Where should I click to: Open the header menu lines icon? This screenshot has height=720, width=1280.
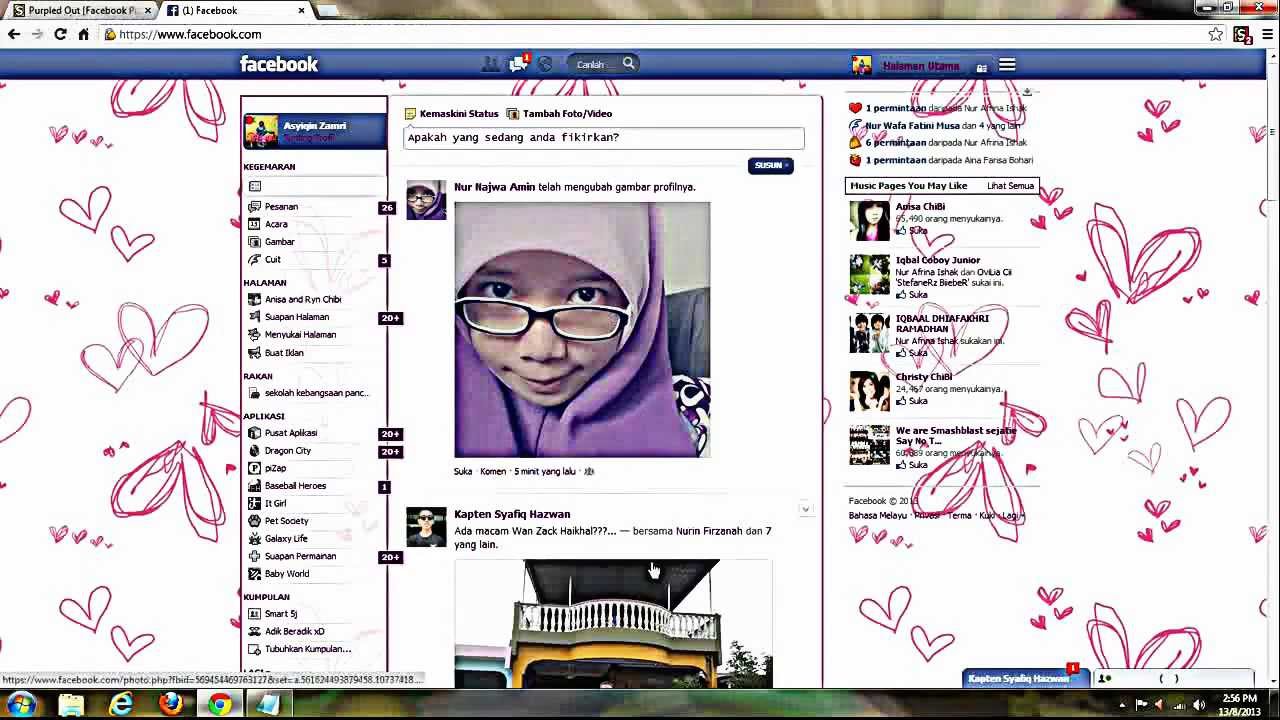pos(1007,65)
